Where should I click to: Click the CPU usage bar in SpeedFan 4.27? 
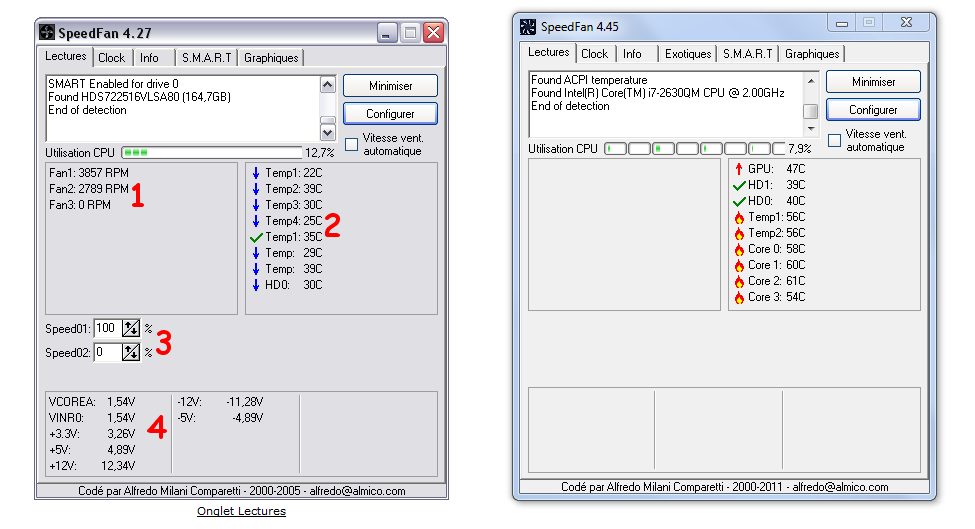[211, 153]
